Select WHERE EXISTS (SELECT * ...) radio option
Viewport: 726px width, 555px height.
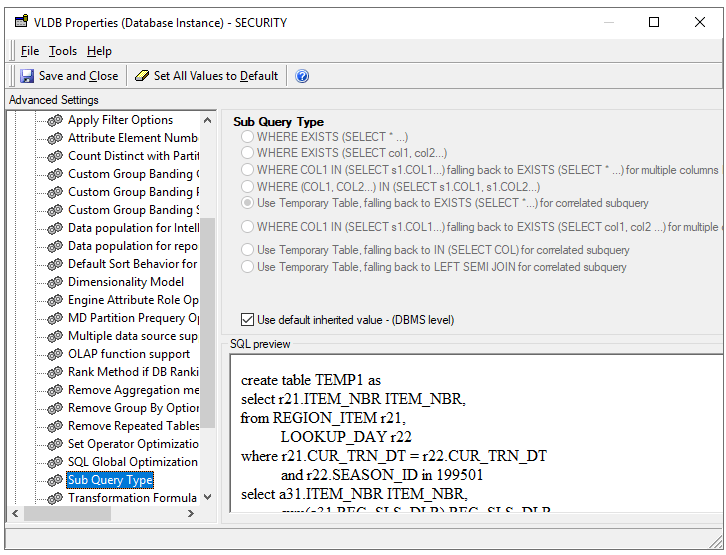[247, 137]
